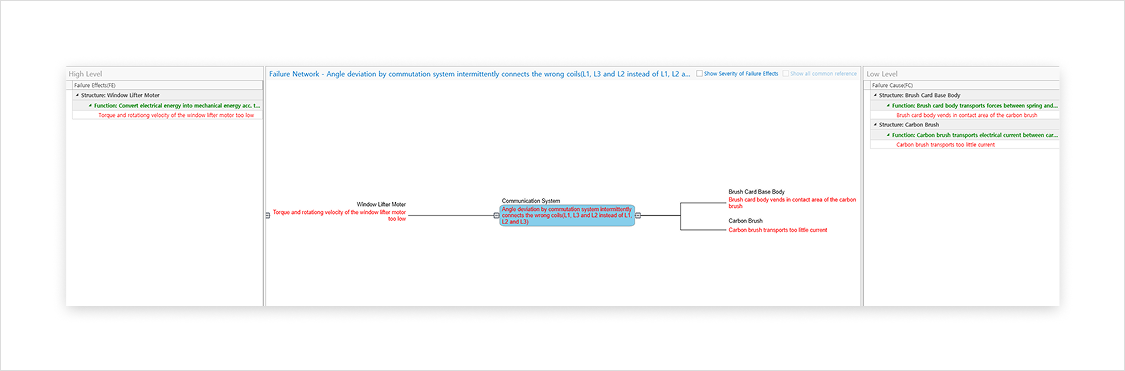Select the highlighted Angle deviation failure node
1125x371 pixels.
coord(567,215)
